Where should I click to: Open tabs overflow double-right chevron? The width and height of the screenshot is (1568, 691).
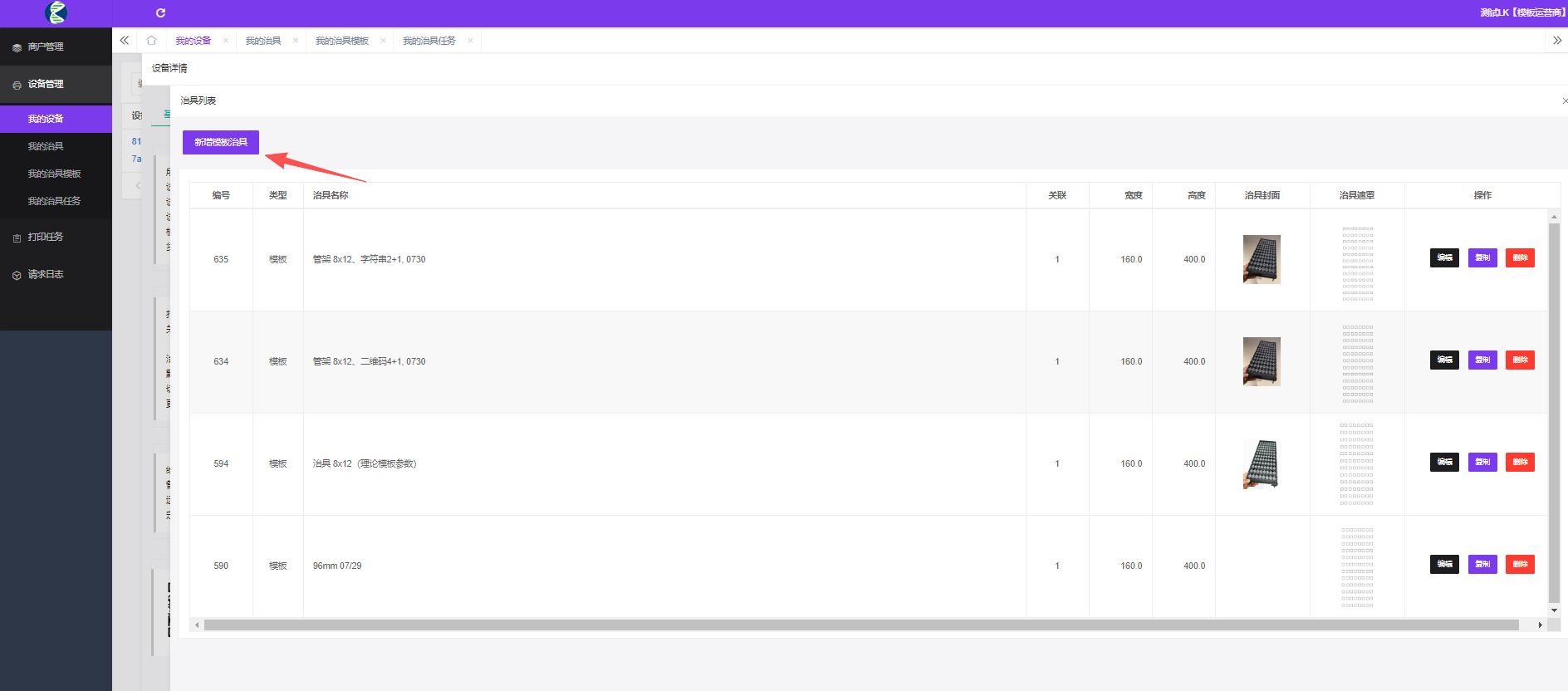1557,40
